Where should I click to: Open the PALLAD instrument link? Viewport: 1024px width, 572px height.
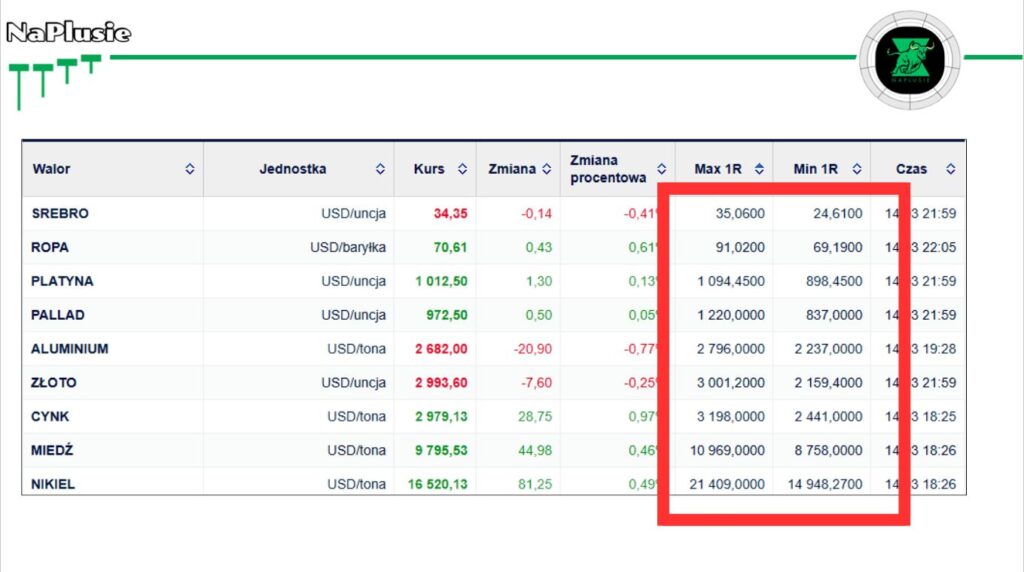pyautogui.click(x=57, y=315)
